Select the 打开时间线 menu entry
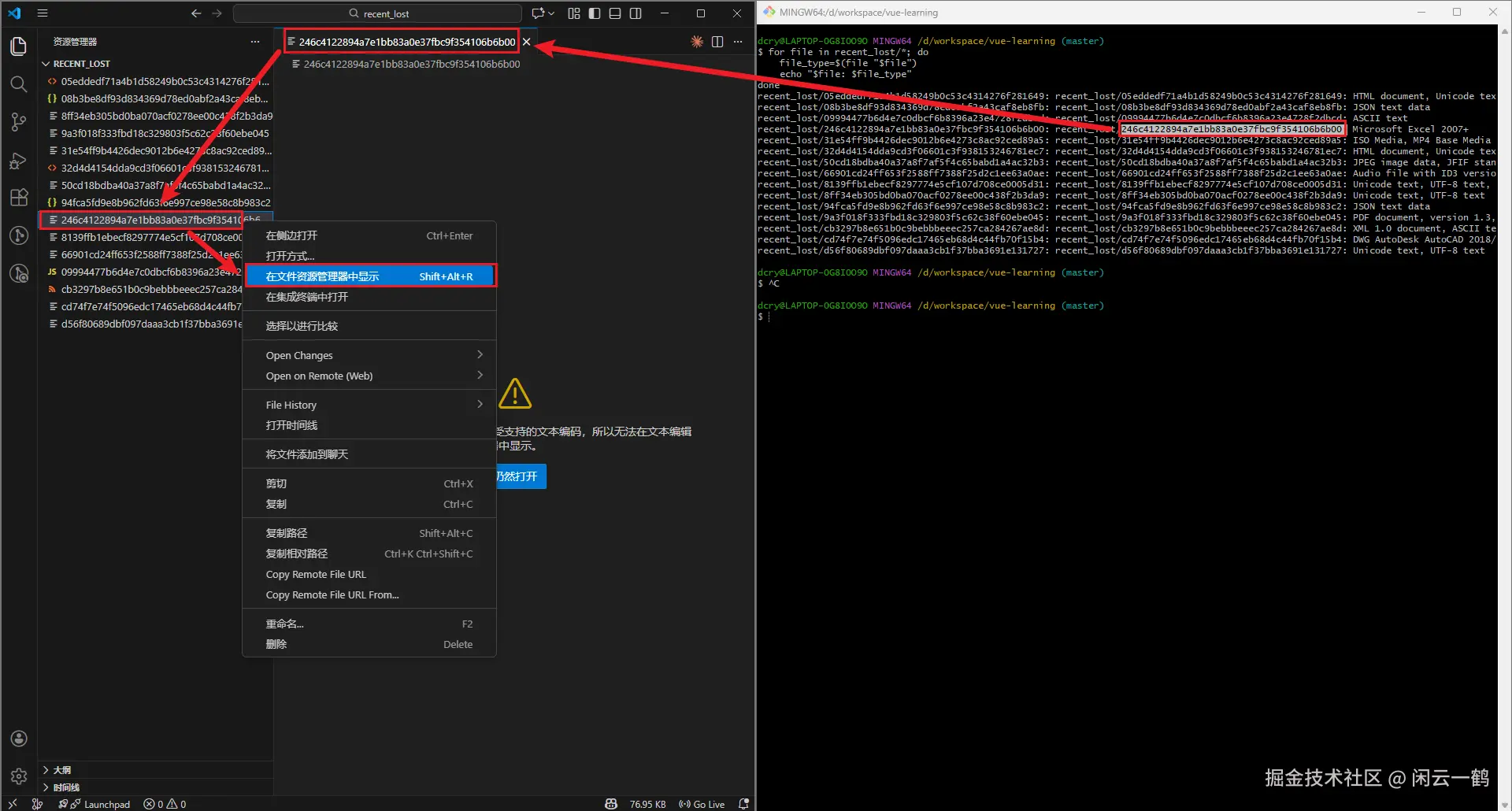This screenshot has width=1512, height=811. (369, 425)
